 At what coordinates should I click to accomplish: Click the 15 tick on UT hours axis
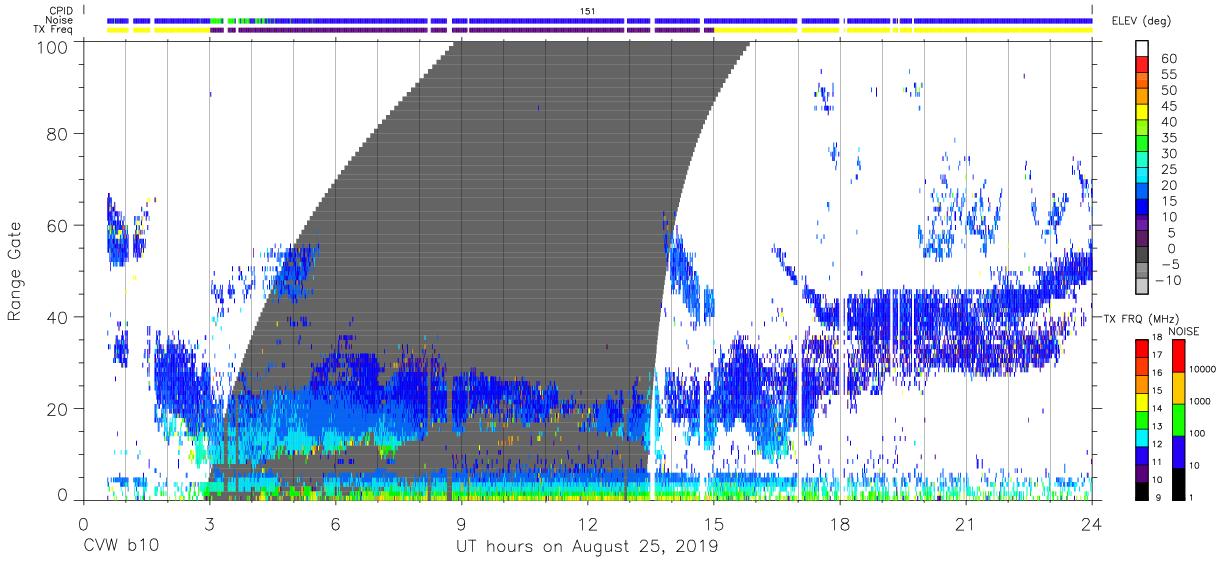(x=714, y=525)
